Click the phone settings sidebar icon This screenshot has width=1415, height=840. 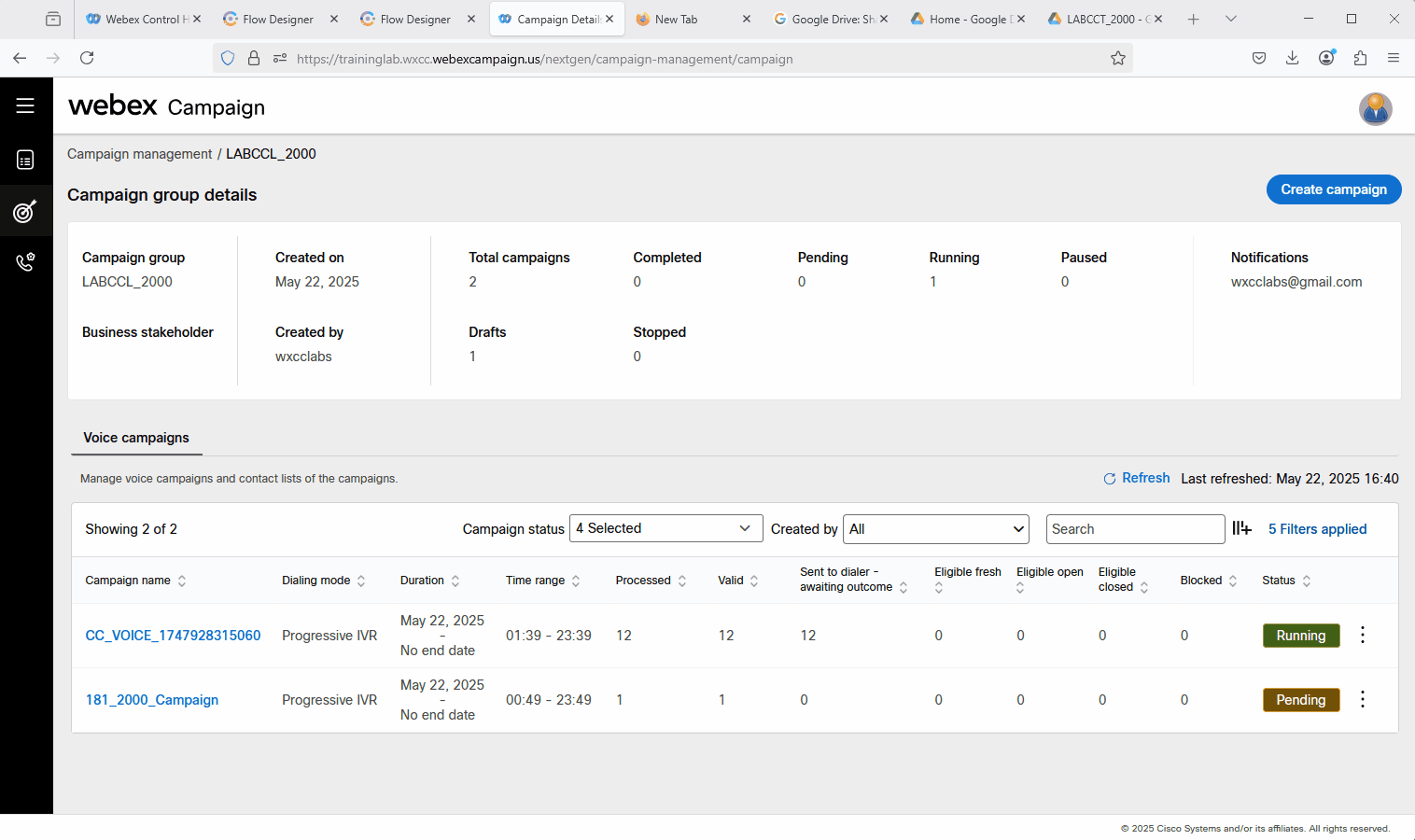point(25,262)
